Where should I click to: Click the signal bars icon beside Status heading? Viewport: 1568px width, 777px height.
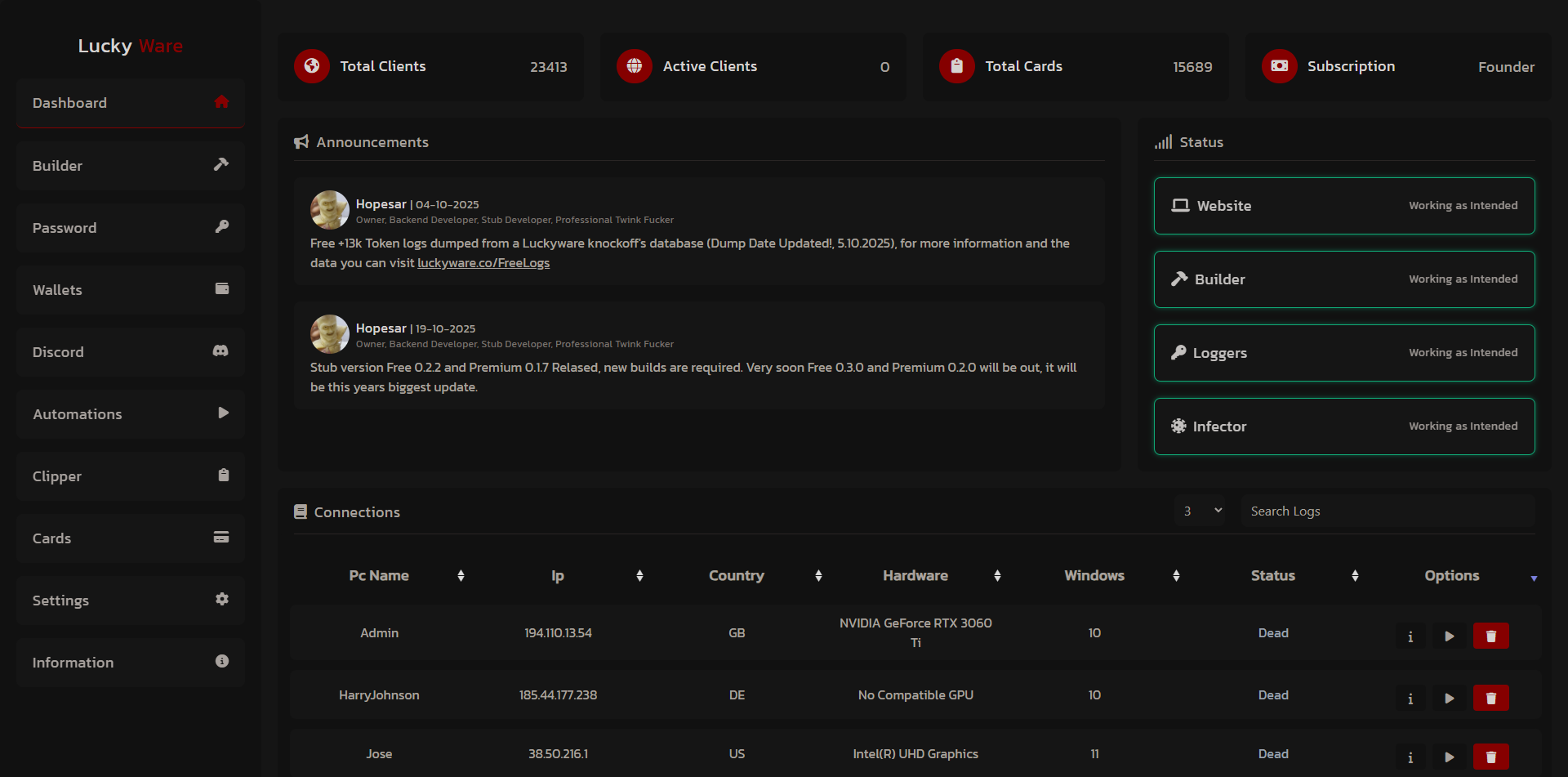click(x=1163, y=142)
